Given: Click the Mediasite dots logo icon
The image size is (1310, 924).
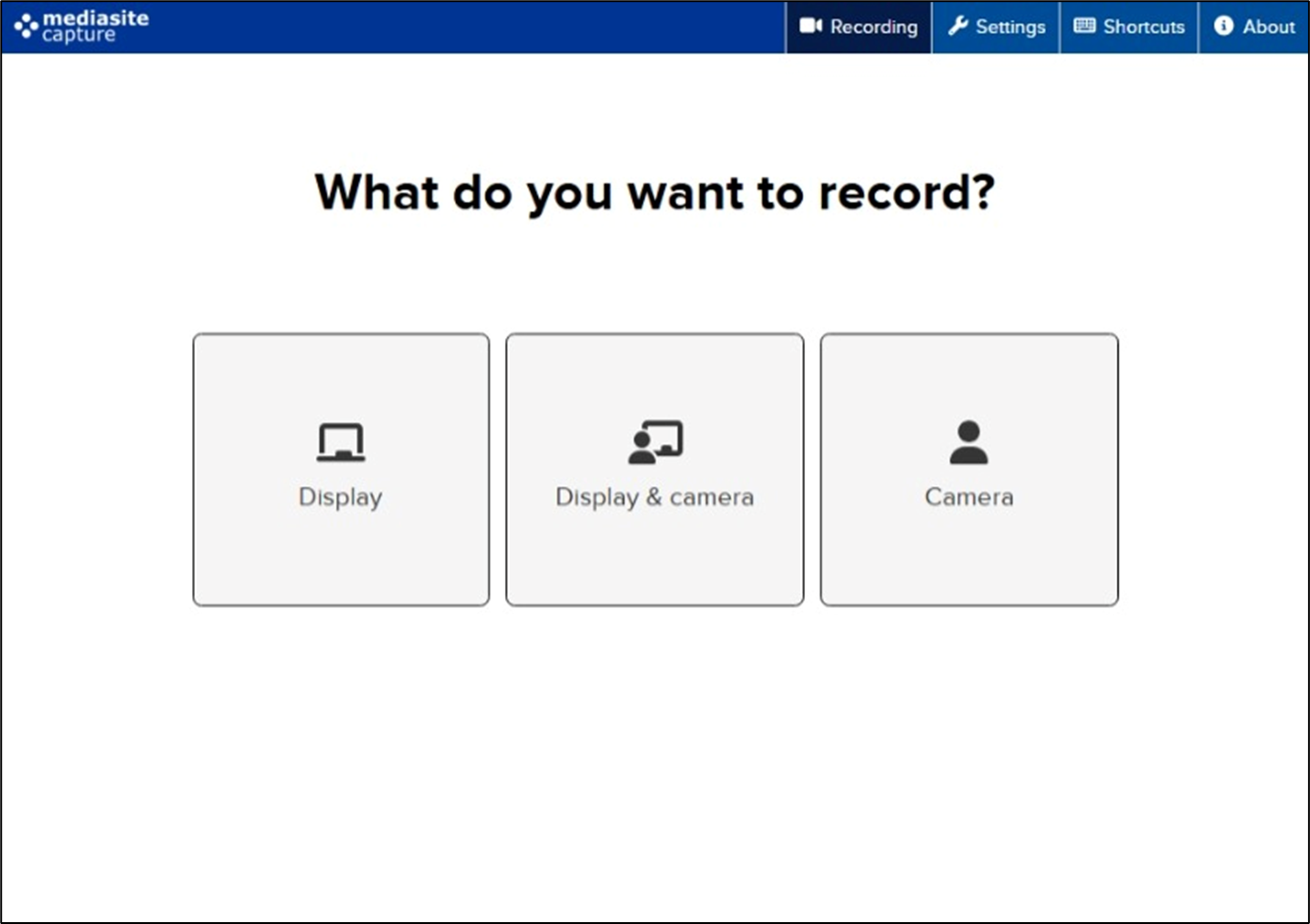Looking at the screenshot, I should (x=25, y=26).
